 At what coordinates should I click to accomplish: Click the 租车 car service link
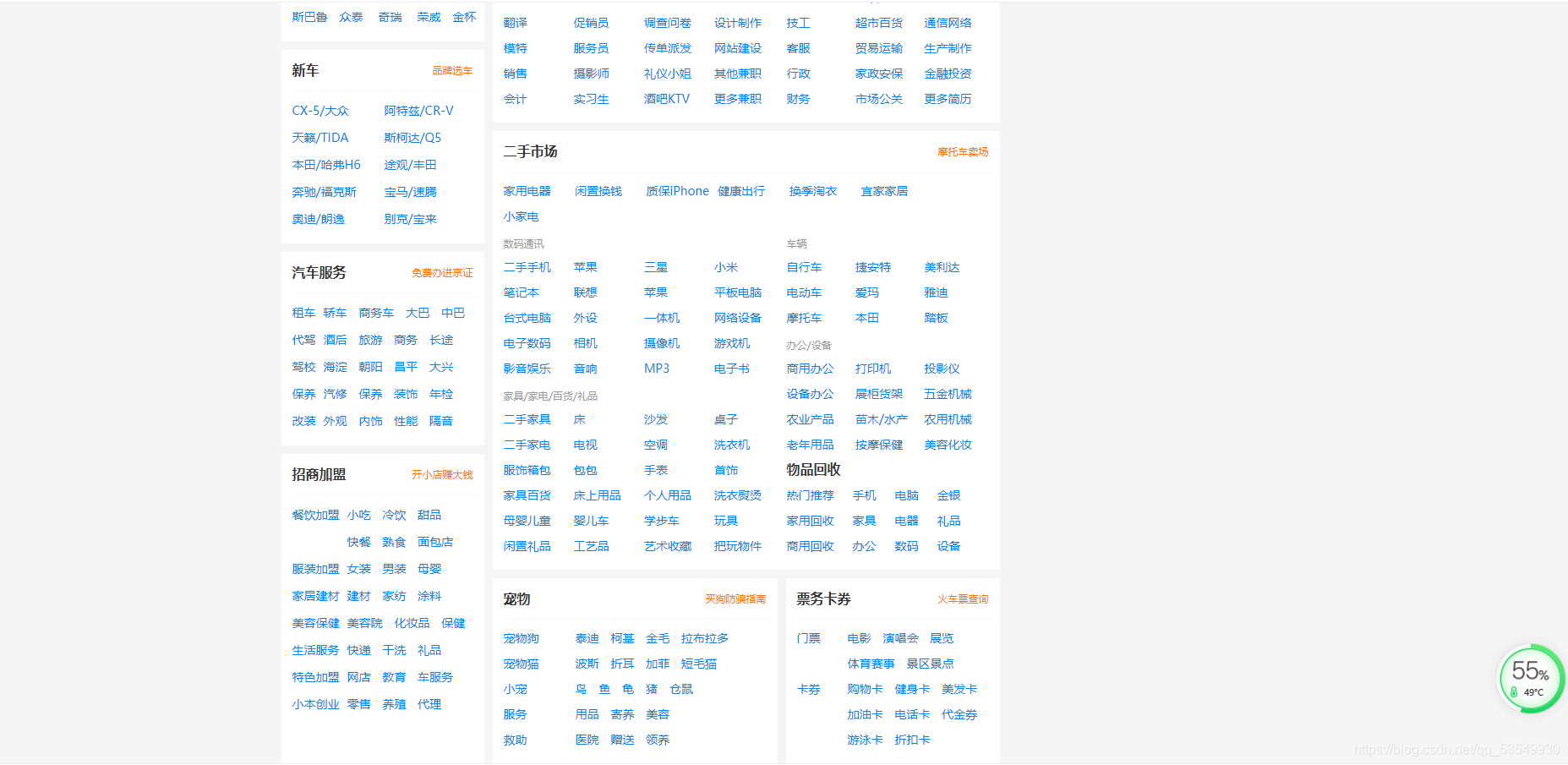coord(303,313)
